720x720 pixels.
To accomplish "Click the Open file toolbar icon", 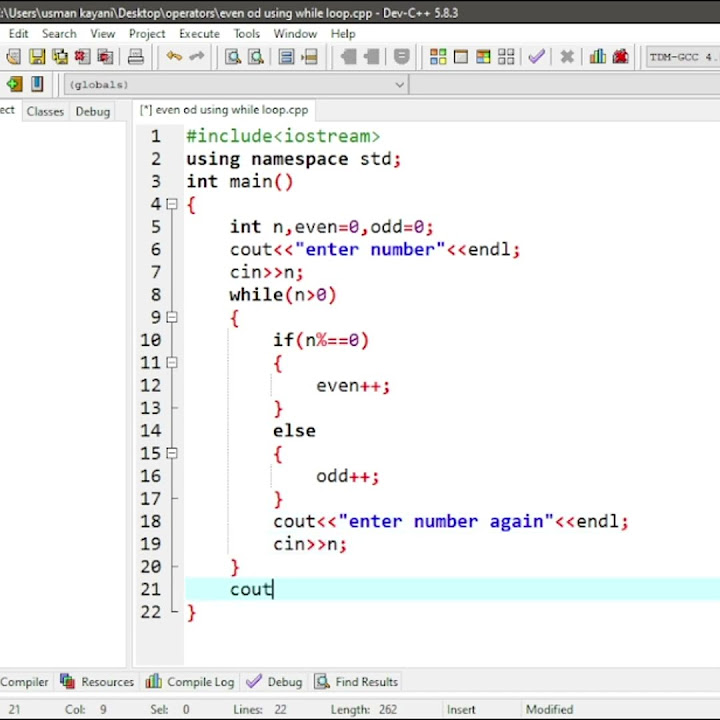I will (x=14, y=57).
